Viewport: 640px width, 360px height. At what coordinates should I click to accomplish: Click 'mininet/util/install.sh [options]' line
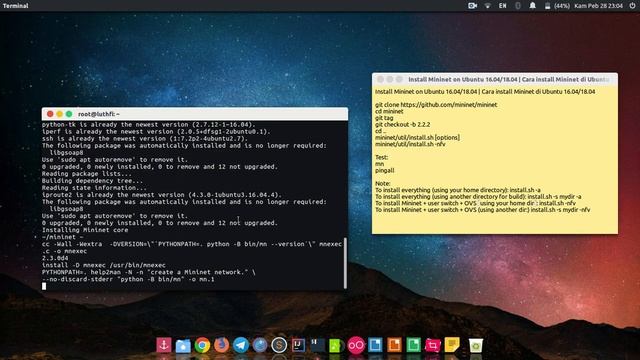click(x=417, y=138)
